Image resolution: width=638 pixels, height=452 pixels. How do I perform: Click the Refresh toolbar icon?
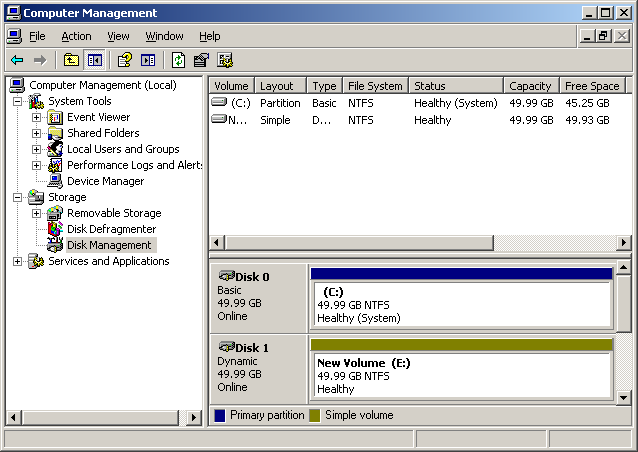tap(178, 60)
